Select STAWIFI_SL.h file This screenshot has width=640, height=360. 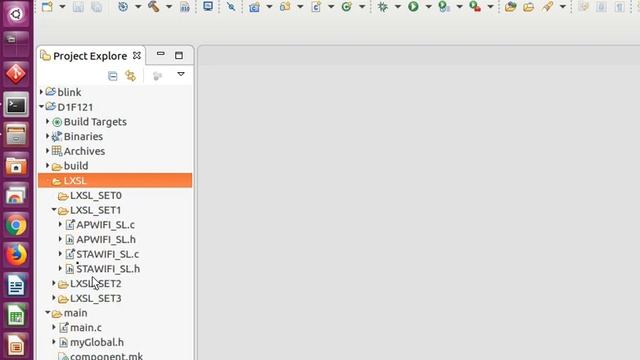[x=102, y=269]
